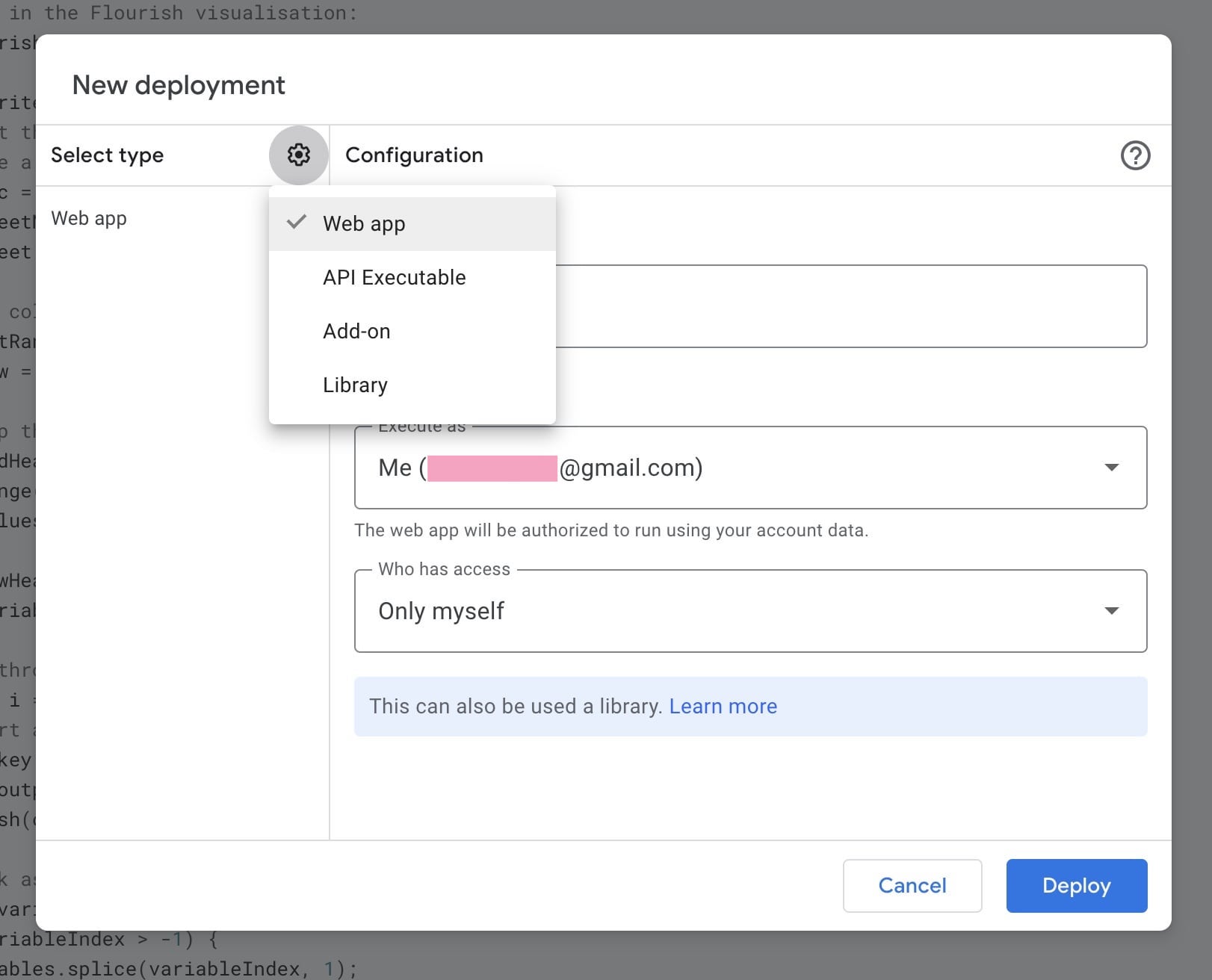
Task: Open the help question mark icon
Action: click(1134, 155)
